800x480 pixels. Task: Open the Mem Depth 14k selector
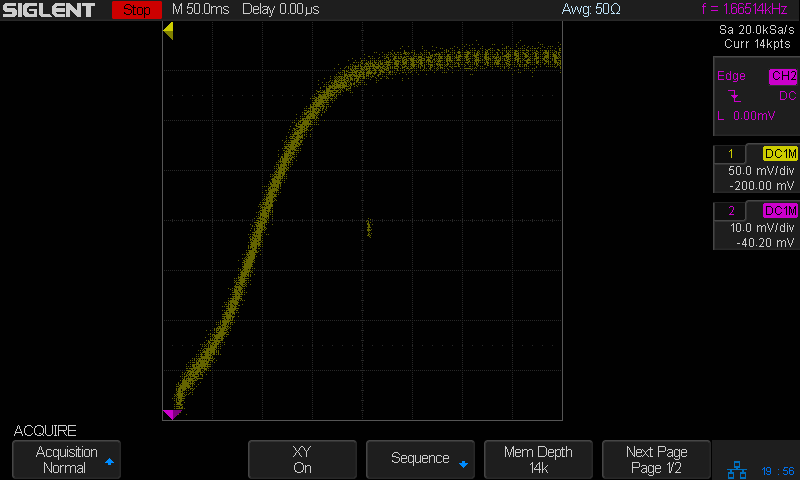tap(538, 459)
